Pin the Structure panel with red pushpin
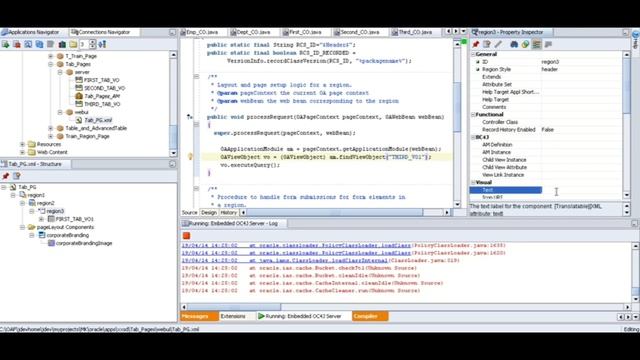This screenshot has width=640, height=360. coord(5,176)
